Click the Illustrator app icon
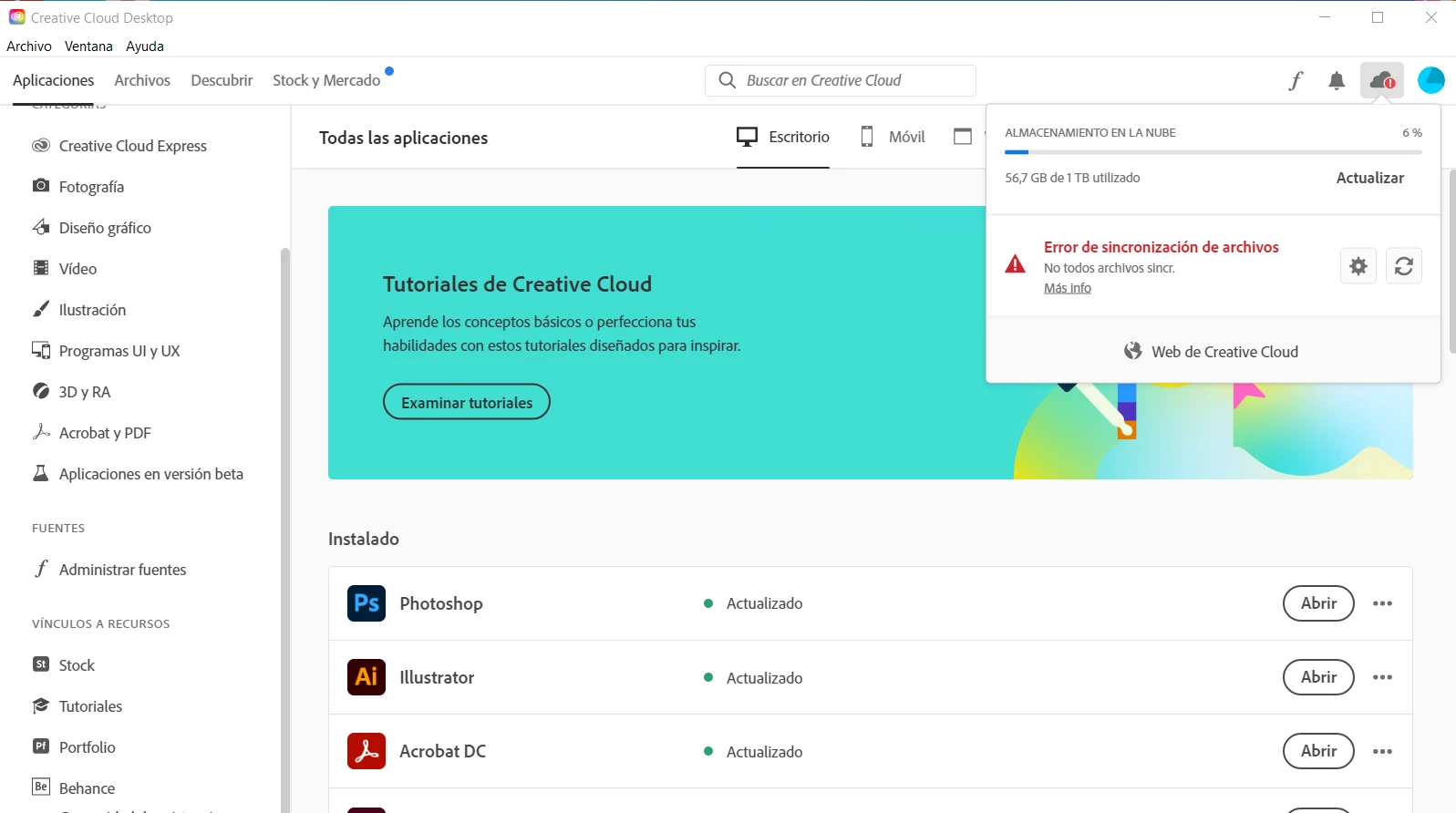This screenshot has width=1456, height=813. coord(367,677)
